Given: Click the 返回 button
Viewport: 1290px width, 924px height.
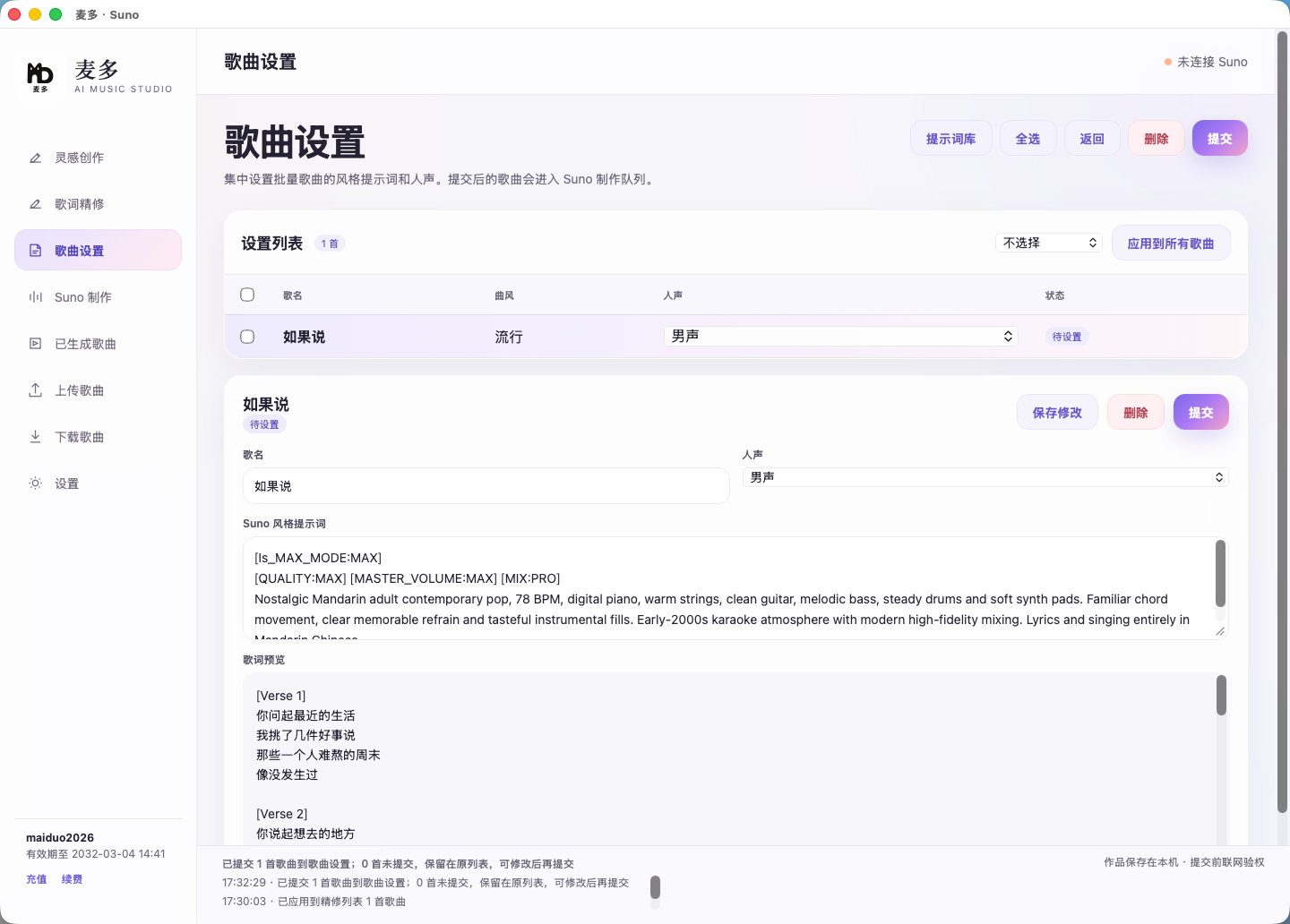Looking at the screenshot, I should pyautogui.click(x=1092, y=139).
